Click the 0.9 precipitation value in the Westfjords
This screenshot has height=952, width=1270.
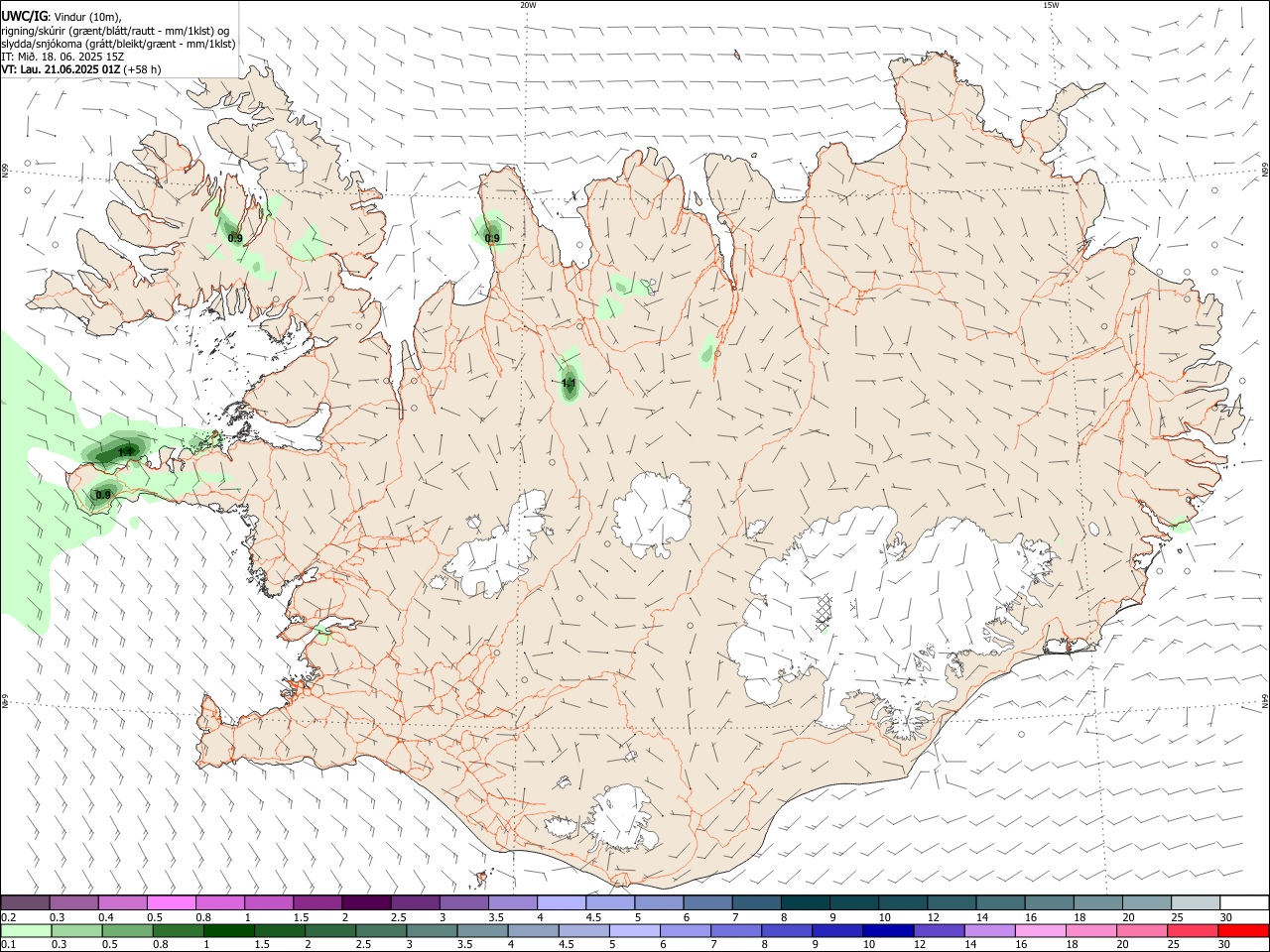click(235, 238)
